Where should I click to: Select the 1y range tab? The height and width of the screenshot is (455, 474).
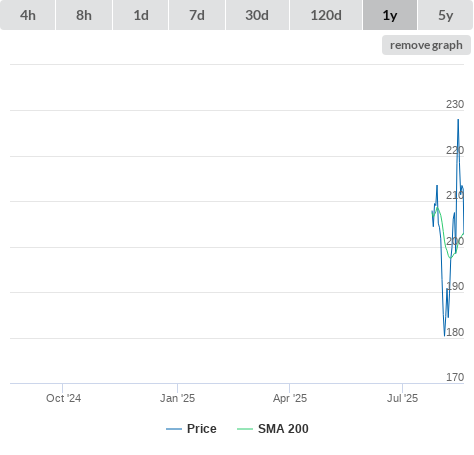[x=390, y=15]
